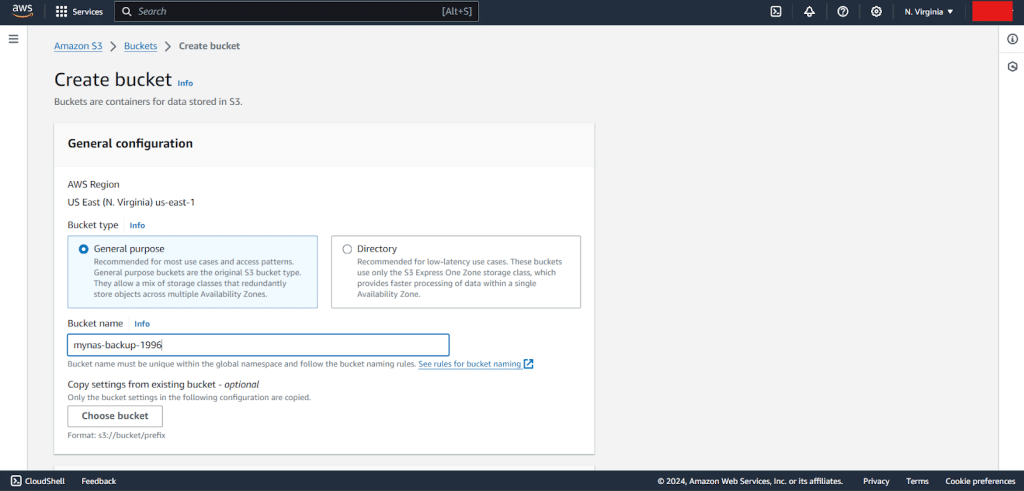Open See rules for bucket naming link
1024x491 pixels.
[470, 364]
